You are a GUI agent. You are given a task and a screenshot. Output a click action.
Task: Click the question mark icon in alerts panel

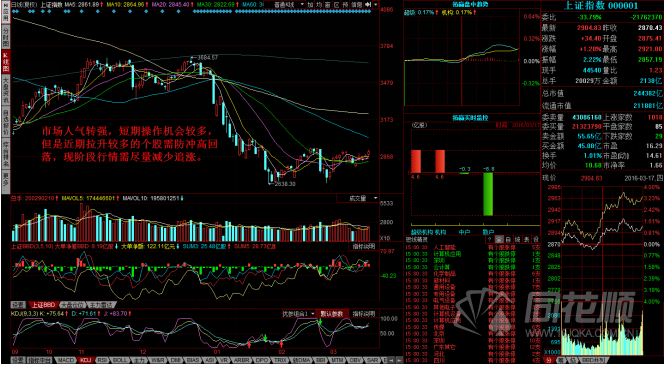tap(490, 239)
